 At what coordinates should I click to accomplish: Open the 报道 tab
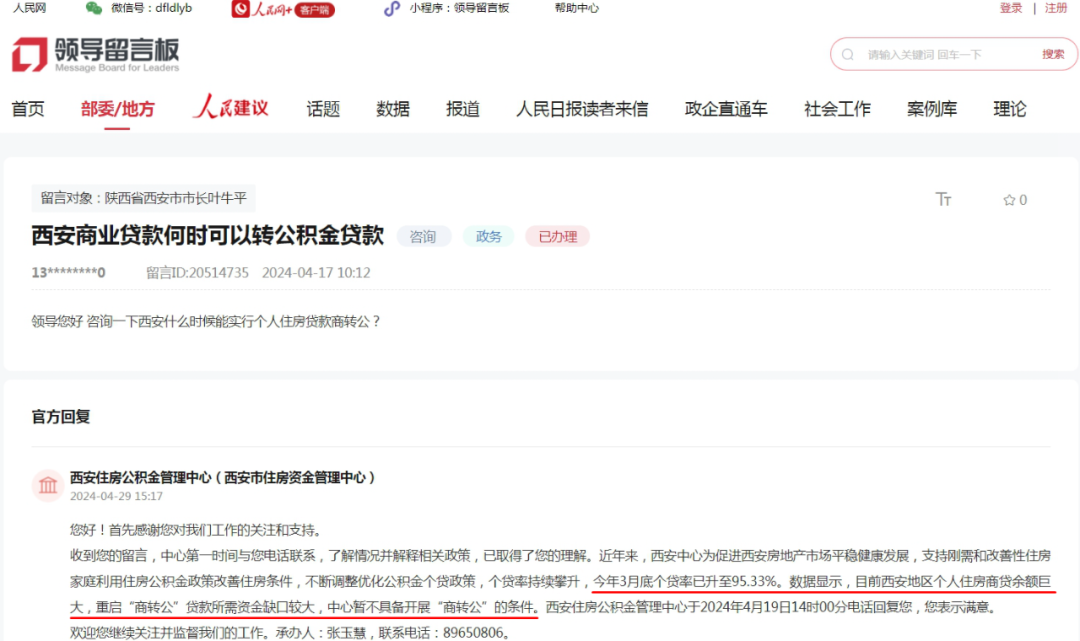click(462, 109)
